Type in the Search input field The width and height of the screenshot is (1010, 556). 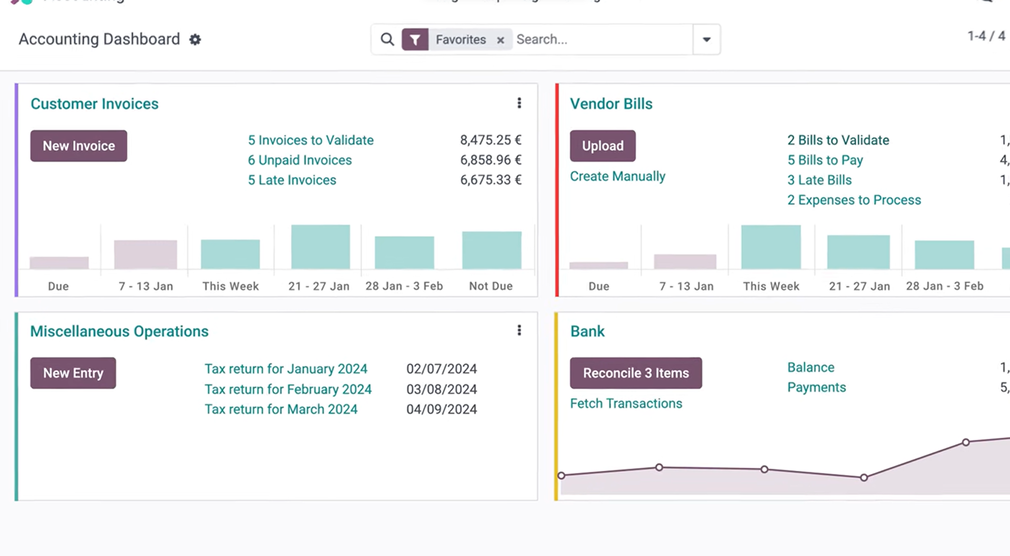(x=600, y=40)
